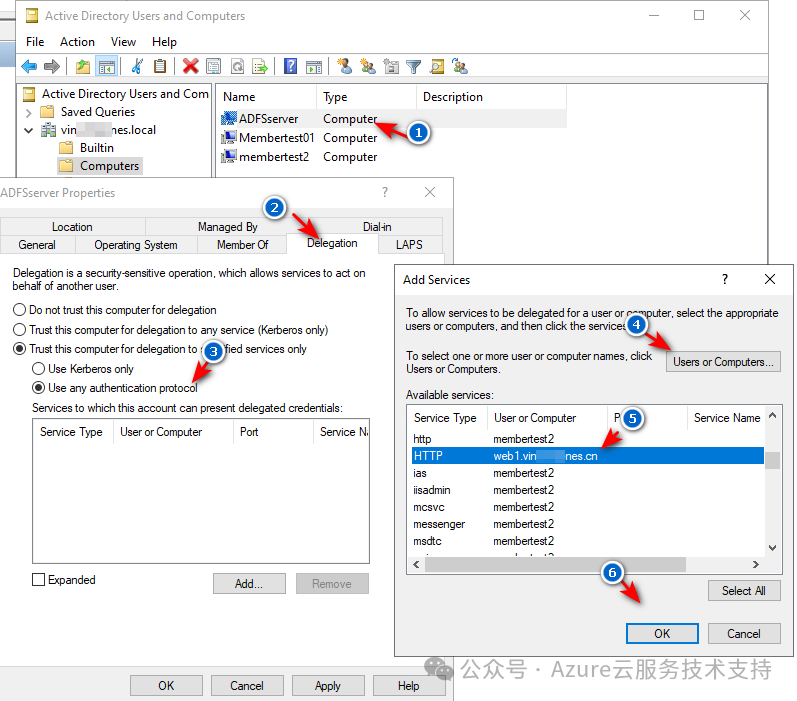Click Add to group toolbar icon
Viewport: 797px width, 701px height.
(x=460, y=66)
